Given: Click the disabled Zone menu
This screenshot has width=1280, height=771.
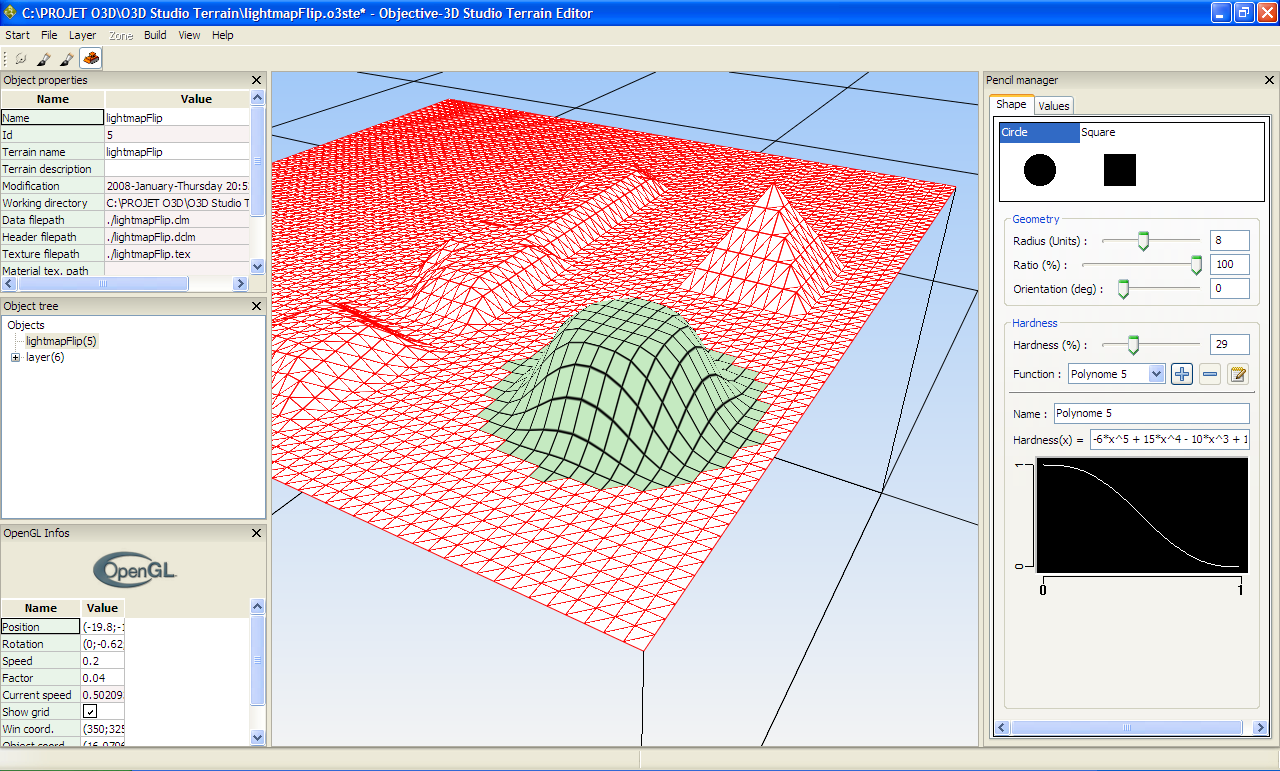Looking at the screenshot, I should [121, 35].
